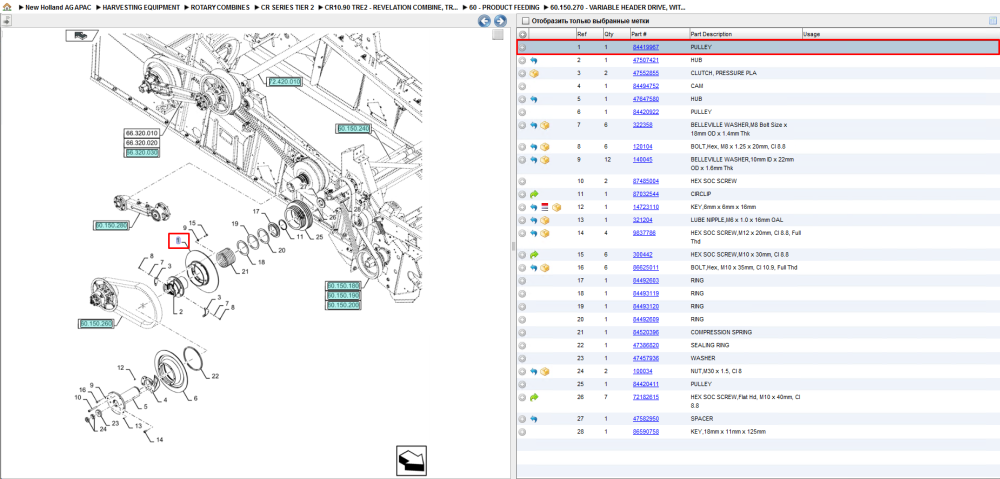Sort by the Ref column header
This screenshot has width=1000, height=479.
[x=582, y=34]
